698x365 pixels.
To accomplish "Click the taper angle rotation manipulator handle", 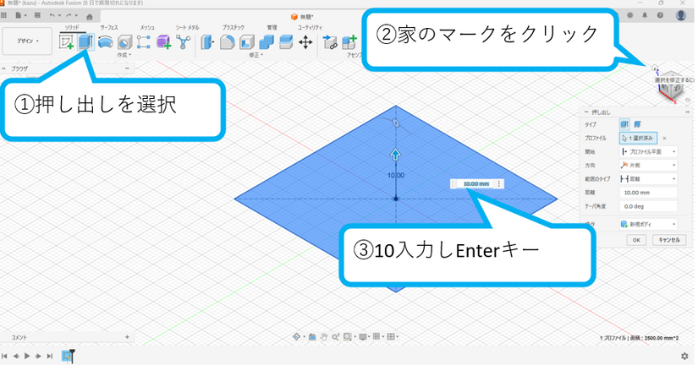I will pyautogui.click(x=397, y=123).
